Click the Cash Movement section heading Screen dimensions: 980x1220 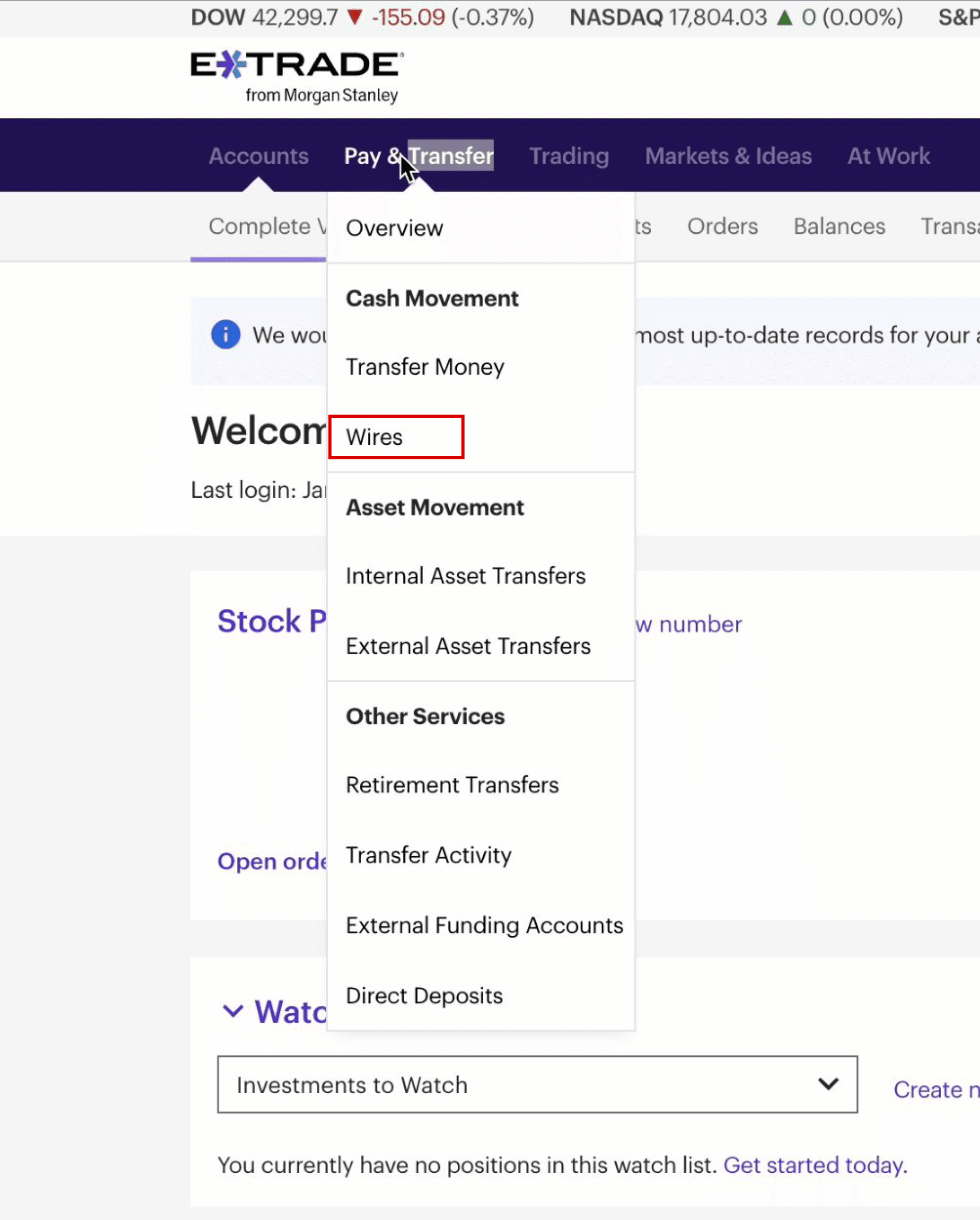(x=432, y=298)
